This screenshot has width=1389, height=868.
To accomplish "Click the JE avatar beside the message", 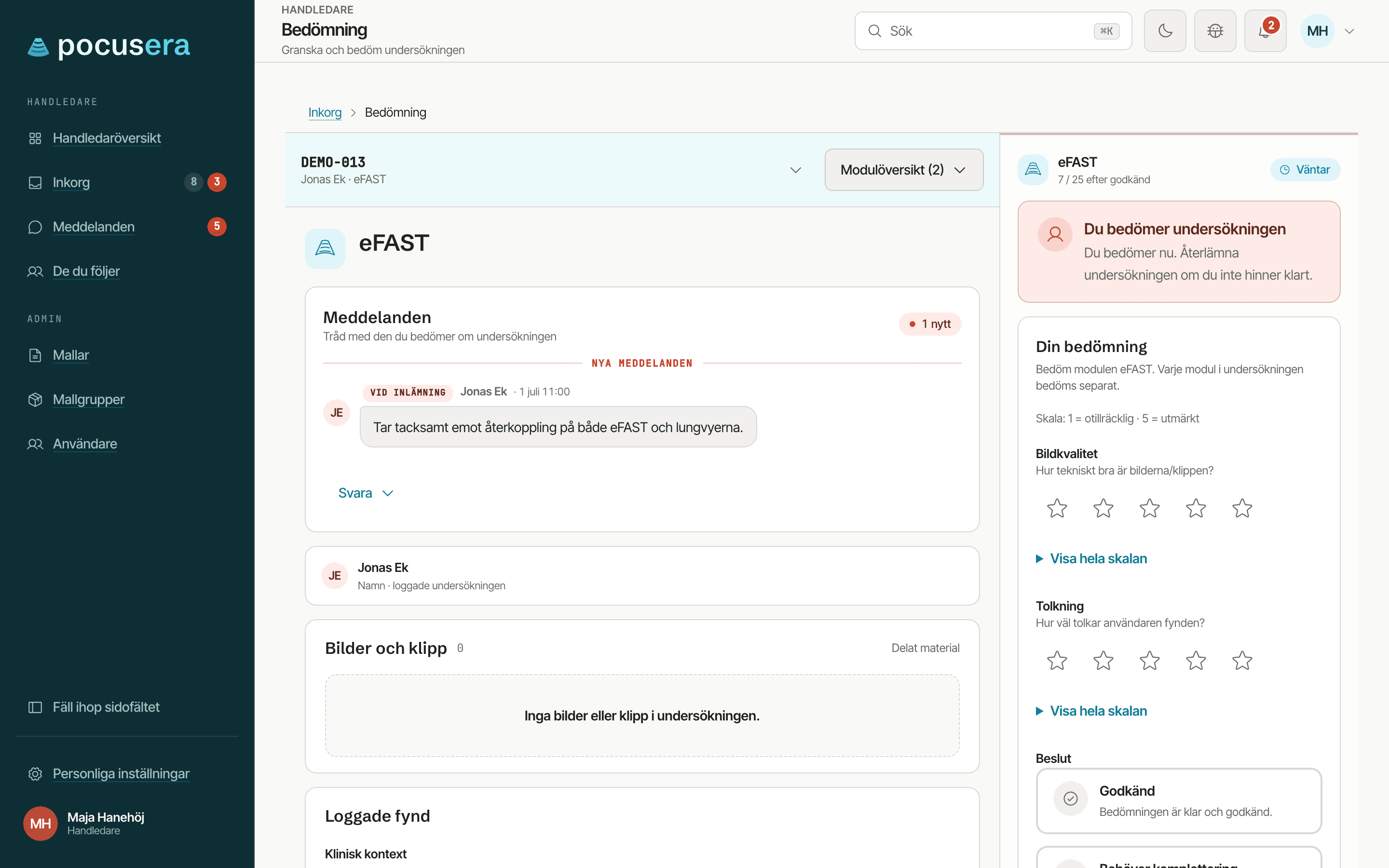I will click(336, 413).
